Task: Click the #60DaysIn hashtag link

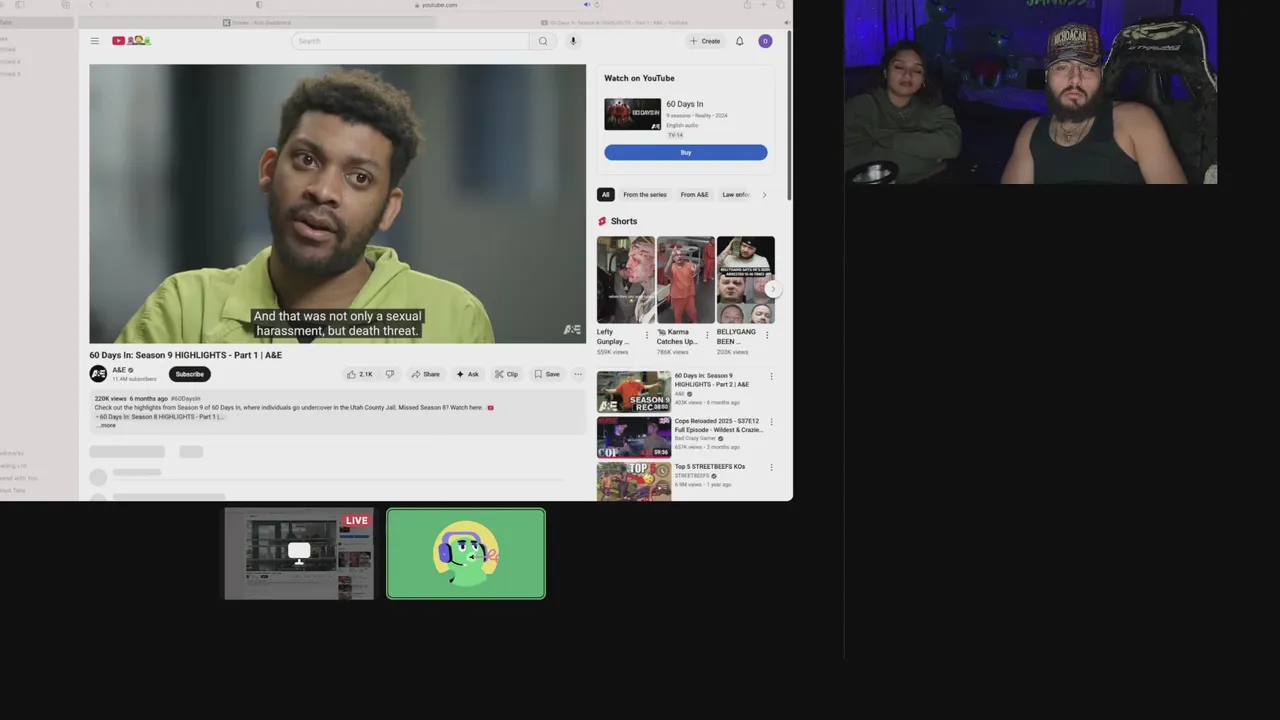Action: click(185, 399)
